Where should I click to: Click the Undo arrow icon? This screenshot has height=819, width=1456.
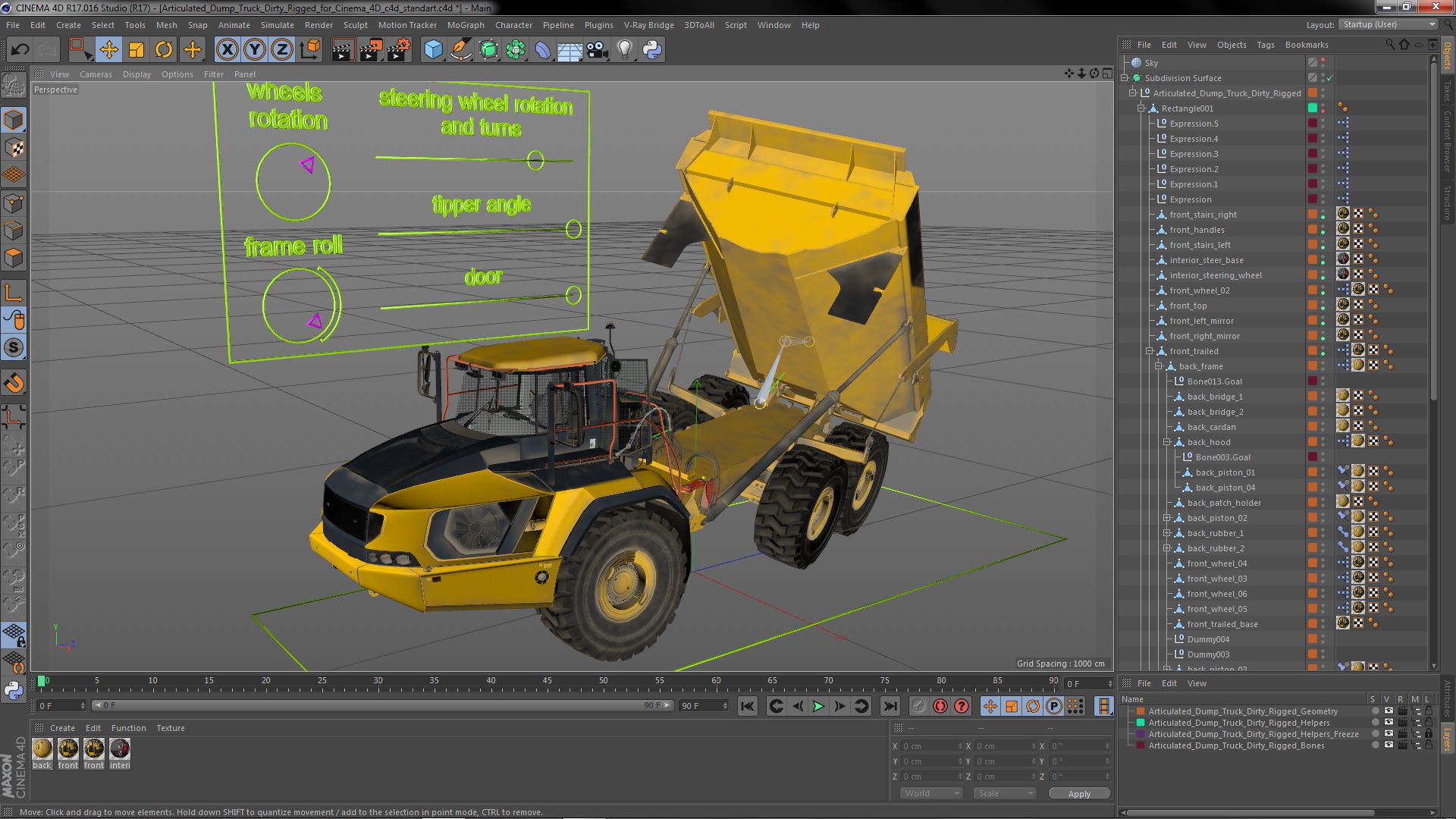pyautogui.click(x=20, y=50)
